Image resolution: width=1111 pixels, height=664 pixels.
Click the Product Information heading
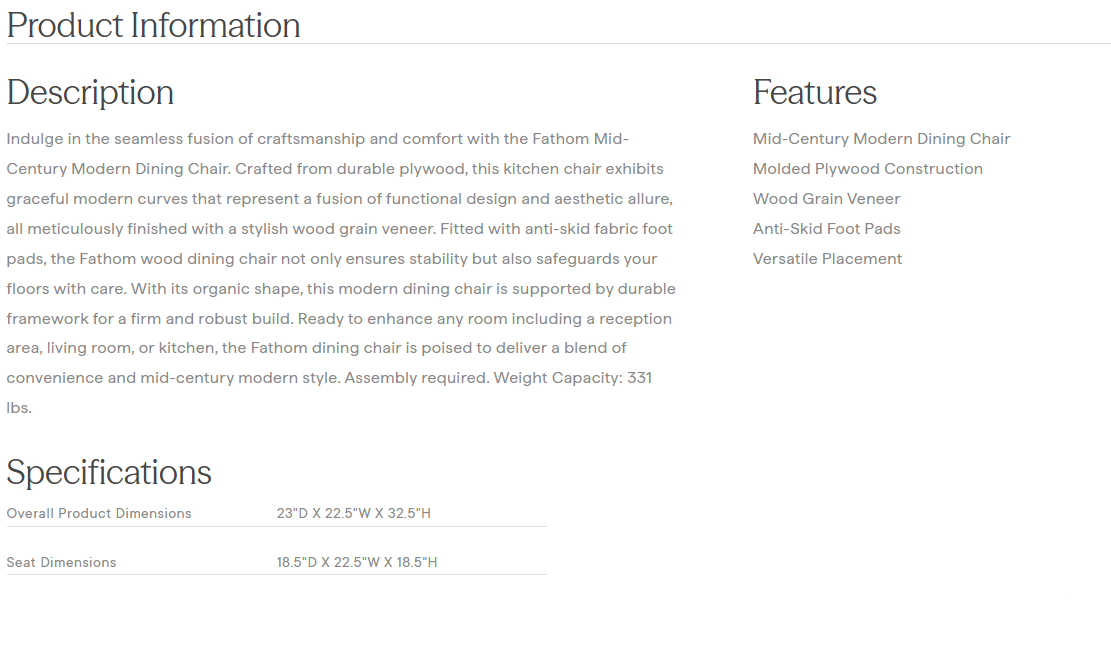point(153,25)
